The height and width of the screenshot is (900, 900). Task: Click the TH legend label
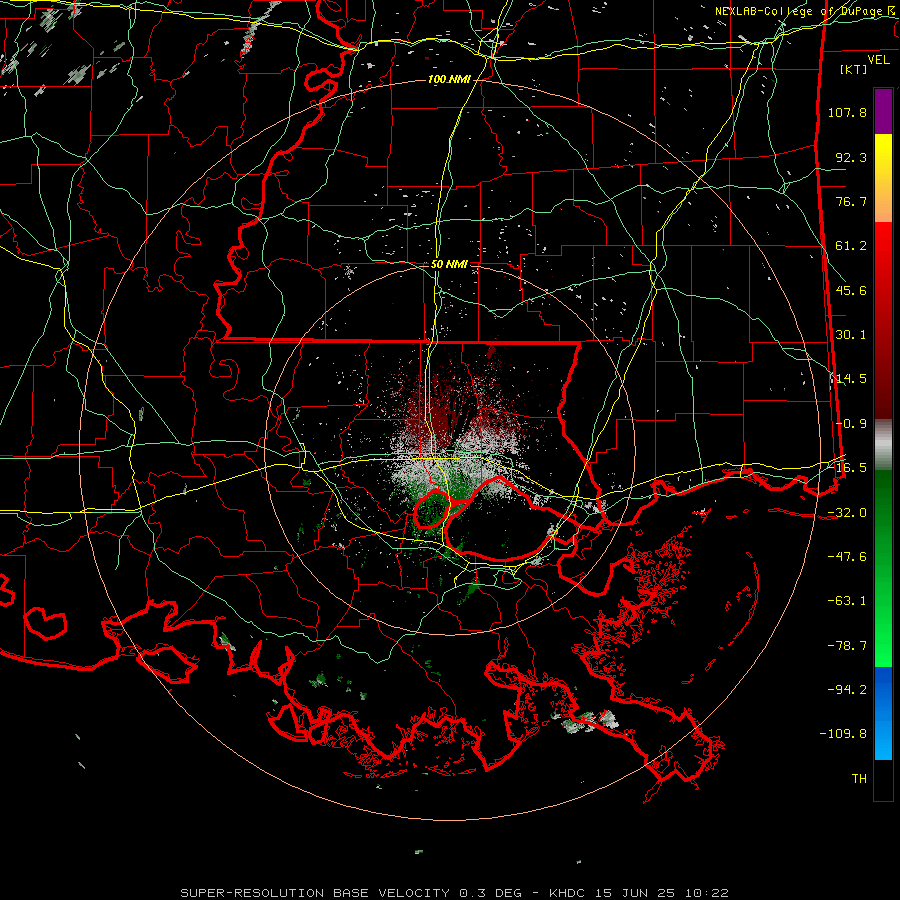(x=859, y=779)
